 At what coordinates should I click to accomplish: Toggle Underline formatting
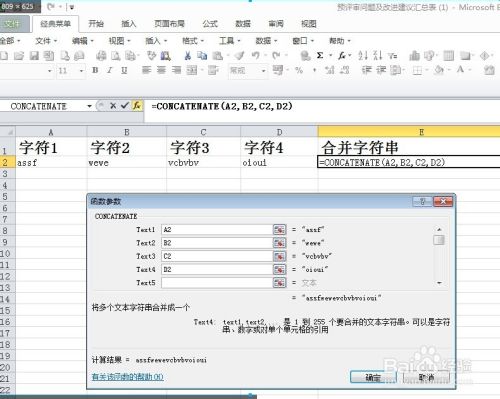[124, 70]
